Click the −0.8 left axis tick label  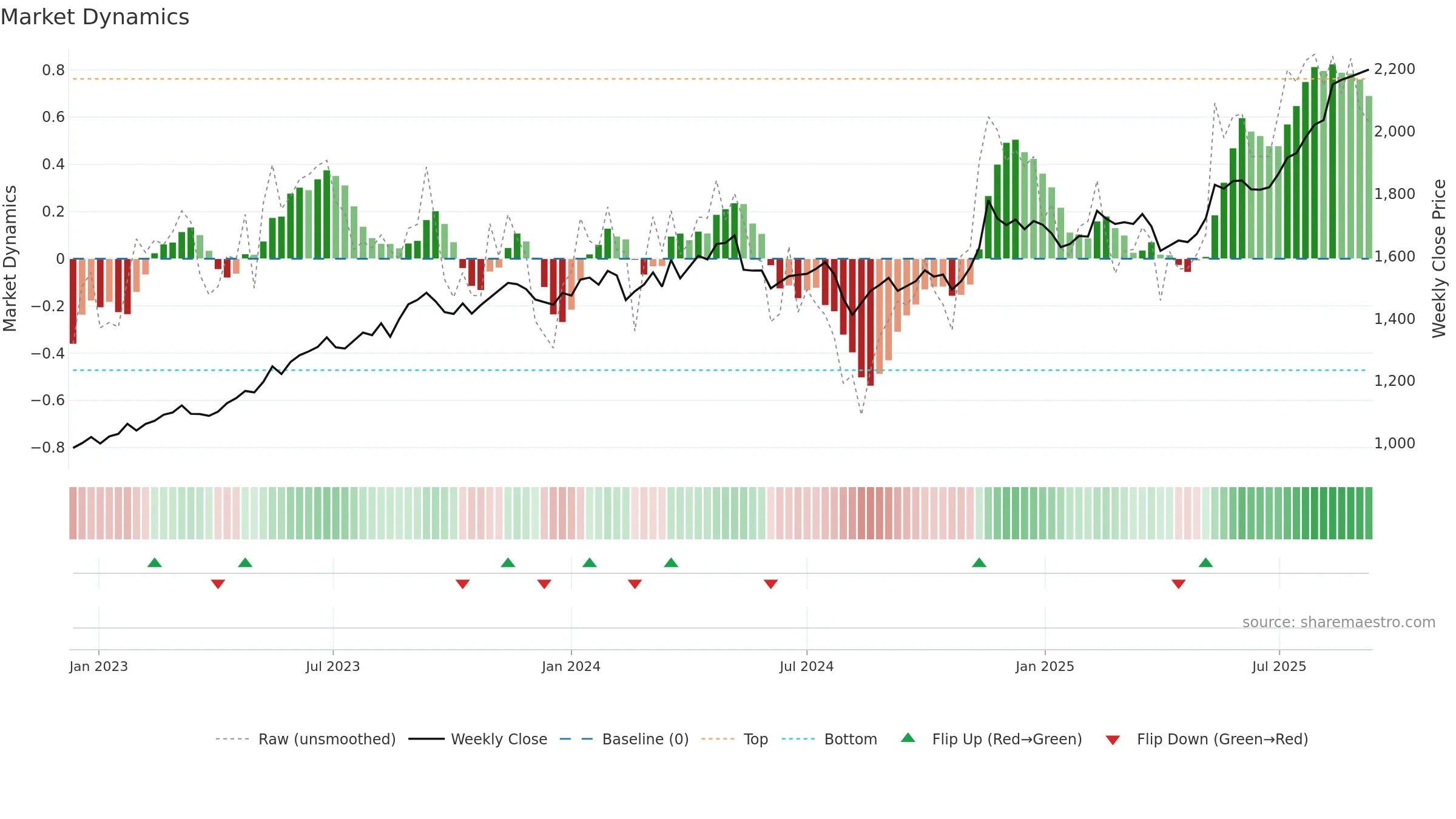coord(48,448)
